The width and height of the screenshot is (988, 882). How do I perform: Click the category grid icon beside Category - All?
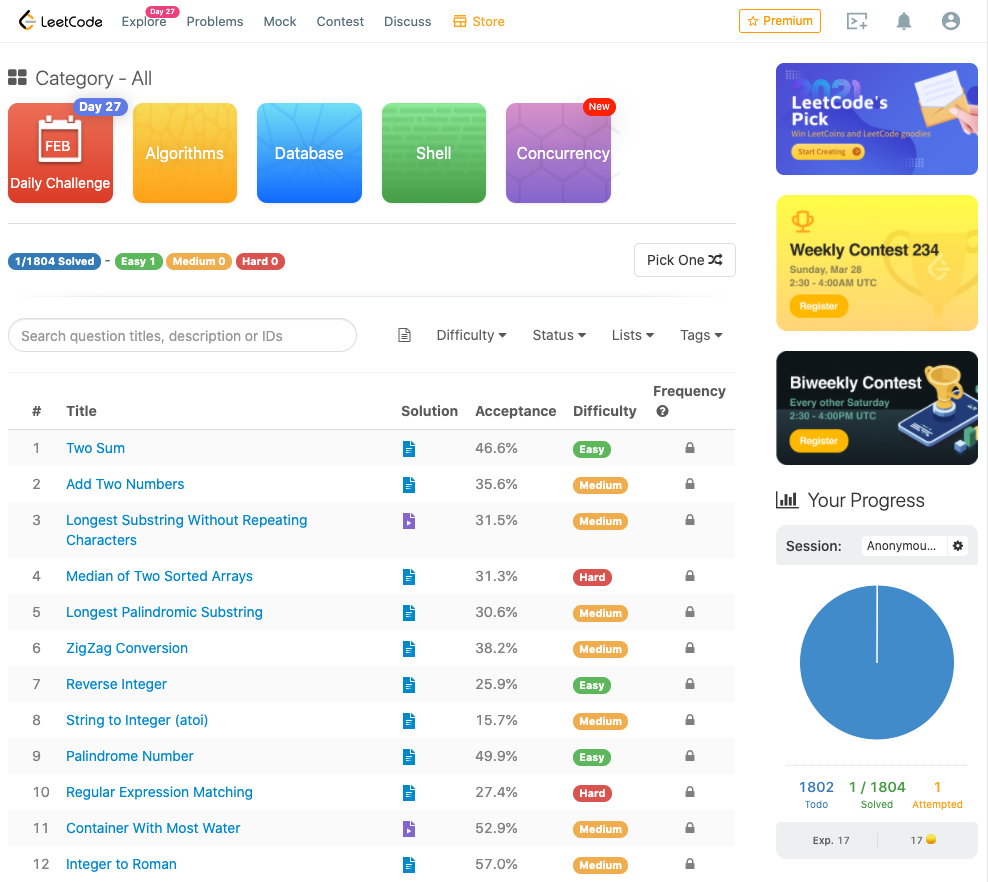[17, 77]
